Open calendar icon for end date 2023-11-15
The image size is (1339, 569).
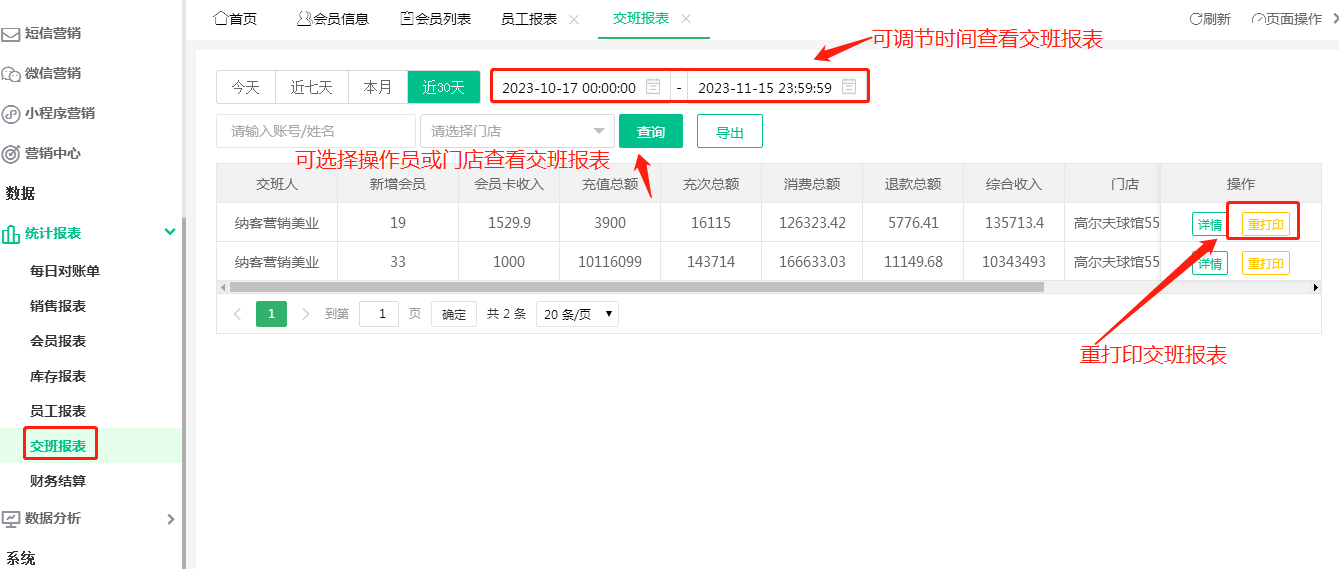849,87
